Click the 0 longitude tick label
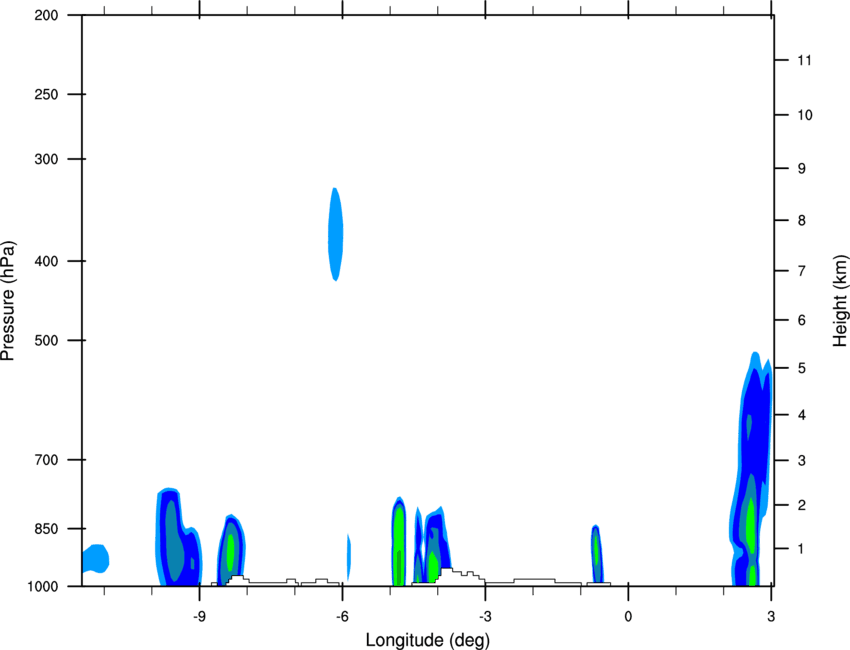This screenshot has height=650, width=850. coord(628,616)
